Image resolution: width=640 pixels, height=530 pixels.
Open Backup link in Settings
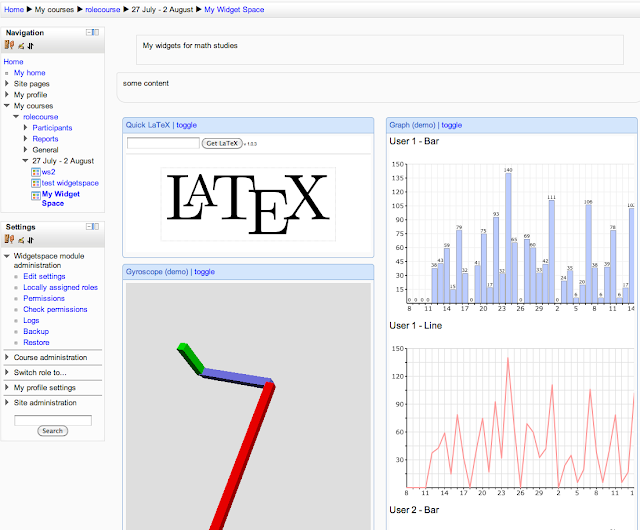point(36,332)
